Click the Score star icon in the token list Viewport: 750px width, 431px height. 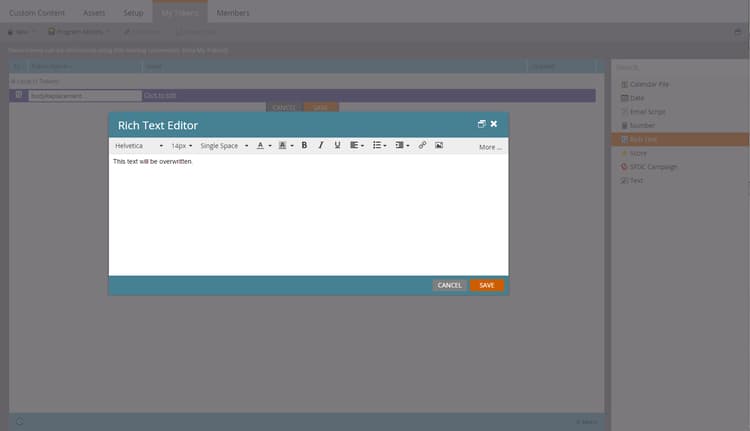pyautogui.click(x=624, y=154)
